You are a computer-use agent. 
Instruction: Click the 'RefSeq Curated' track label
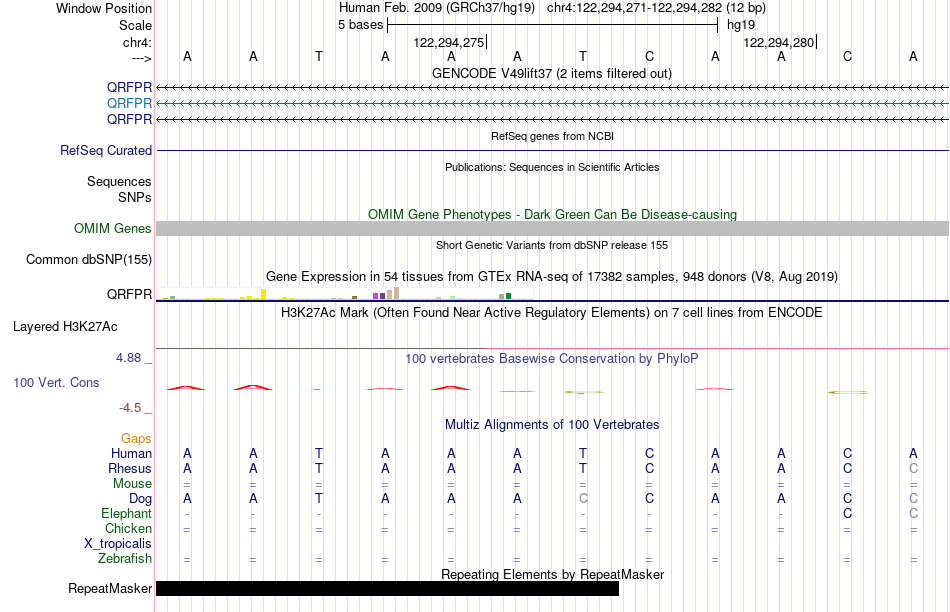pyautogui.click(x=105, y=150)
